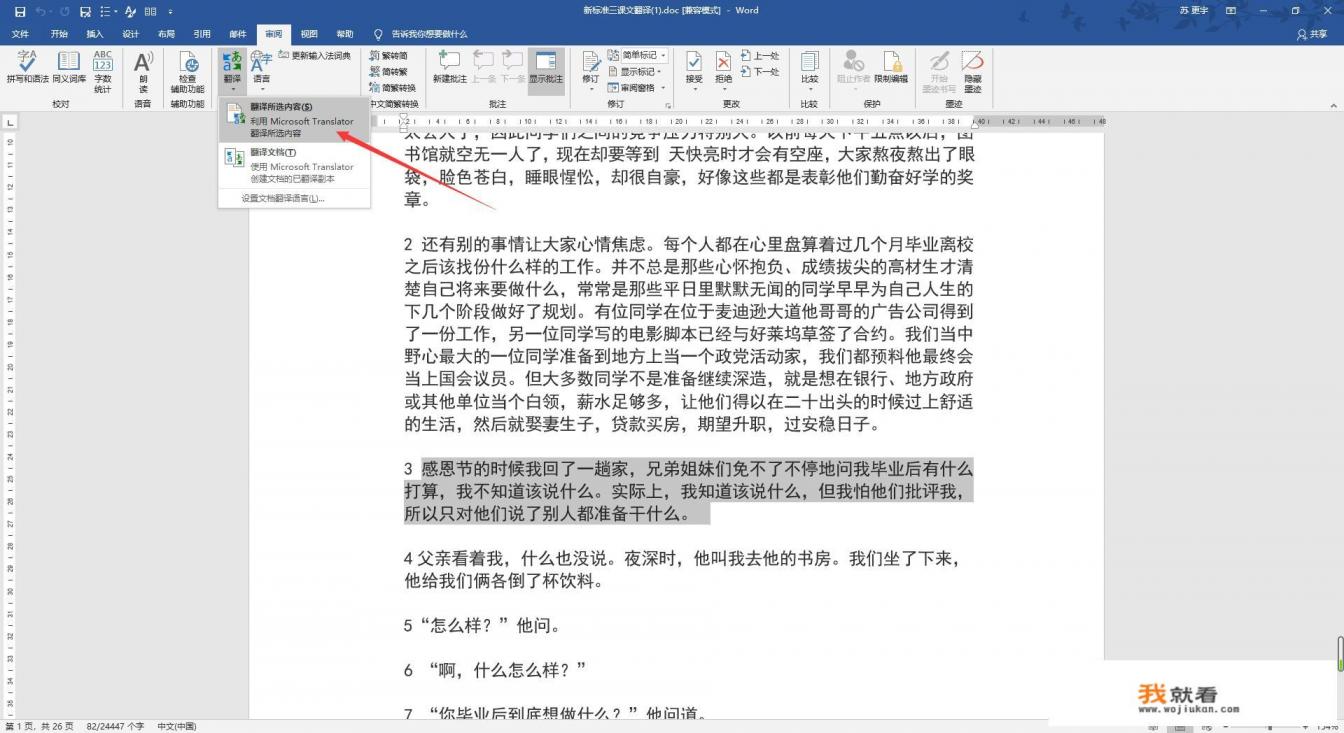1344x733 pixels.
Task: Open Restrict Editing (限制编辑)
Action: 891,68
